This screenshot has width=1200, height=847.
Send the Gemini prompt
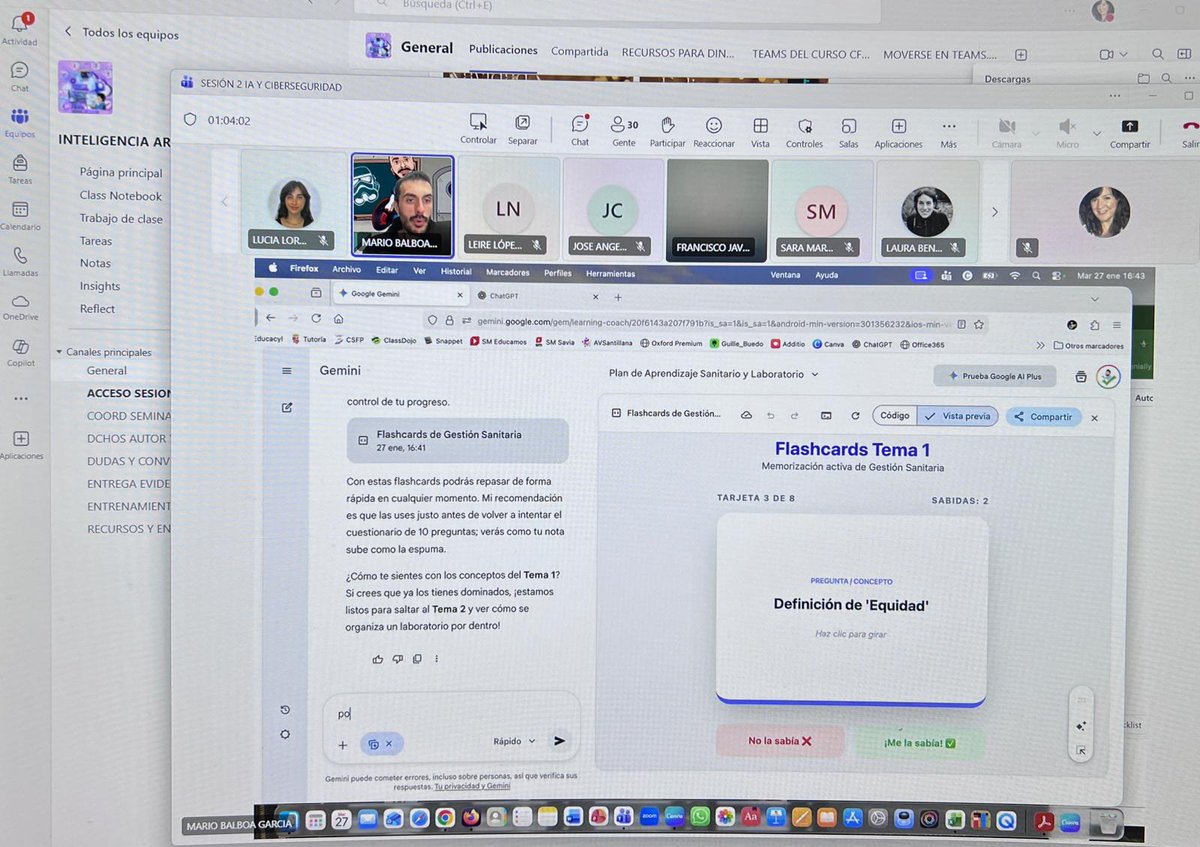coord(559,741)
